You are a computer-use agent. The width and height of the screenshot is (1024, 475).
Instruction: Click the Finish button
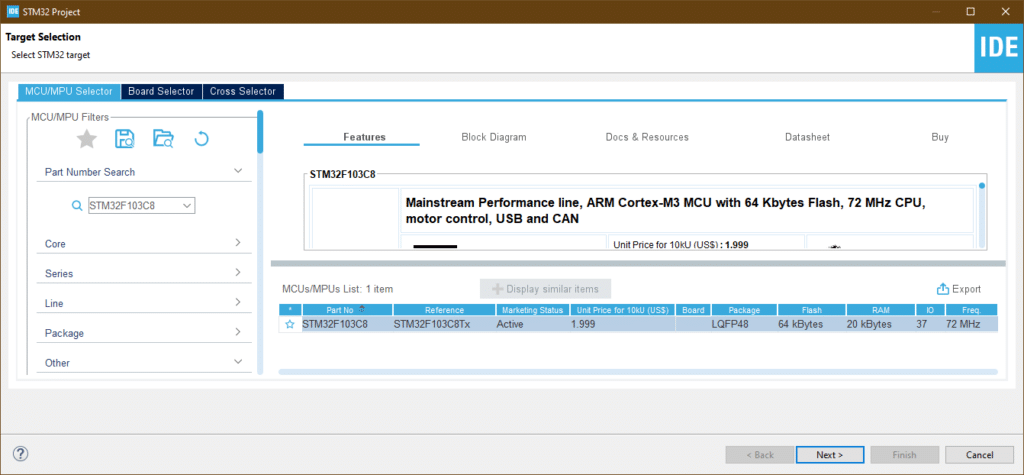tap(904, 454)
